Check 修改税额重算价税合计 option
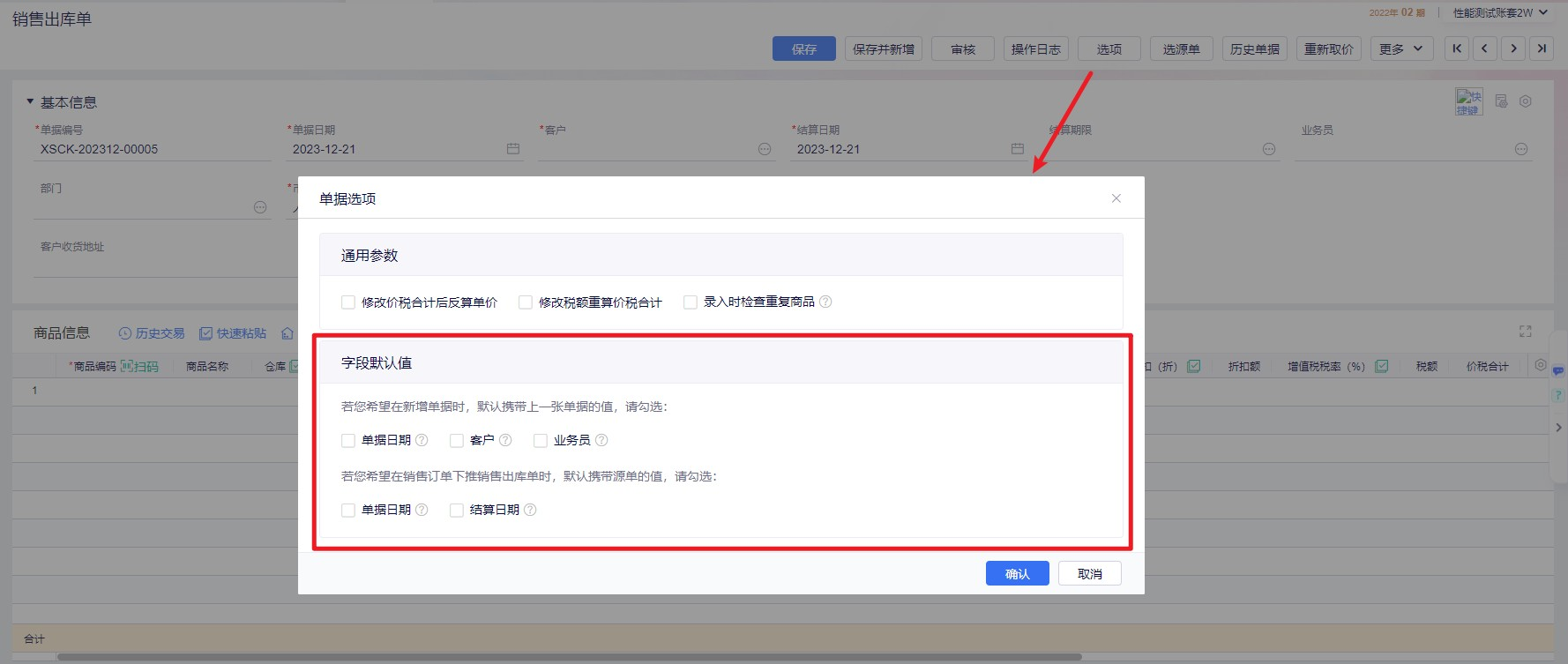The height and width of the screenshot is (664, 1568). point(526,302)
